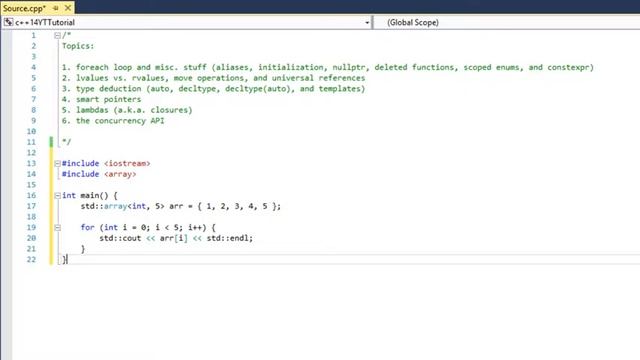Screen dimensions: 640x360
Task: Collapse the #include region at line 13
Action: [58, 163]
